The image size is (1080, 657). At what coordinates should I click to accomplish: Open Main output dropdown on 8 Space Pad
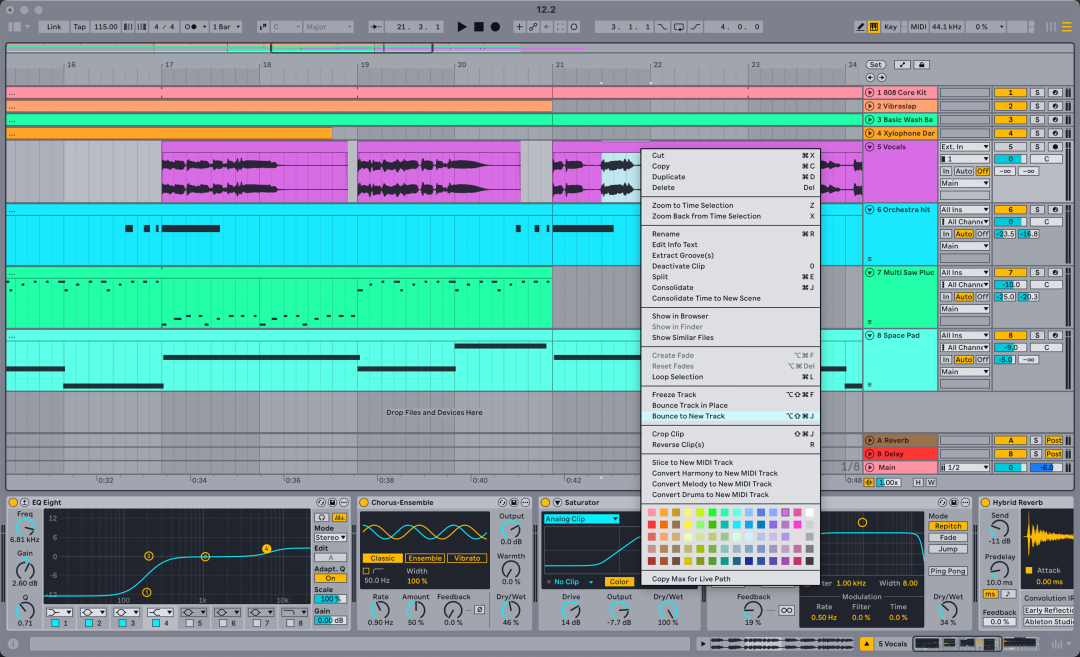tap(964, 372)
